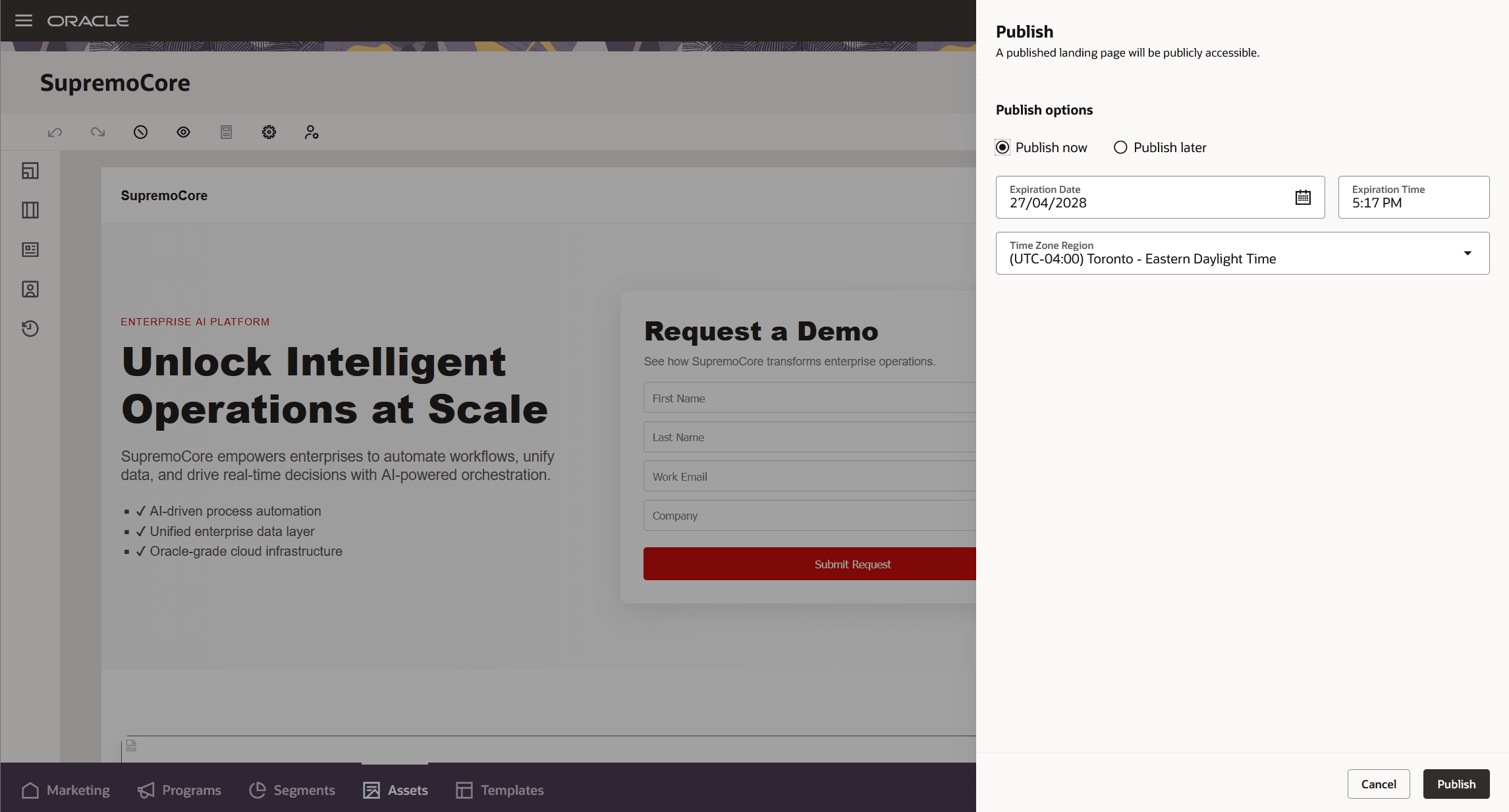Open the history clock icon in sidebar
The image size is (1509, 812).
(x=30, y=329)
